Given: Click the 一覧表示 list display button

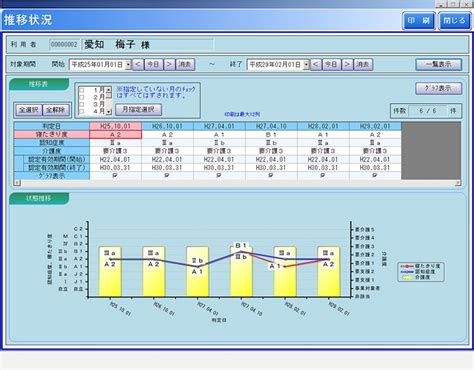Looking at the screenshot, I should 439,64.
